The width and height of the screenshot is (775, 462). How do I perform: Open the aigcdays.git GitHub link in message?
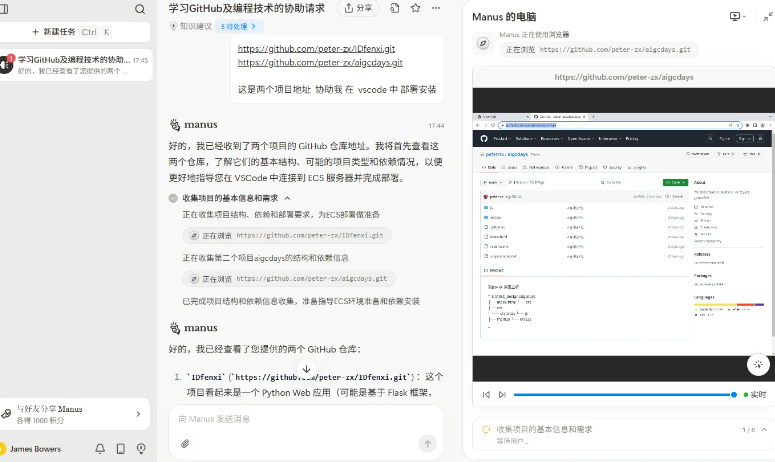tap(320, 62)
